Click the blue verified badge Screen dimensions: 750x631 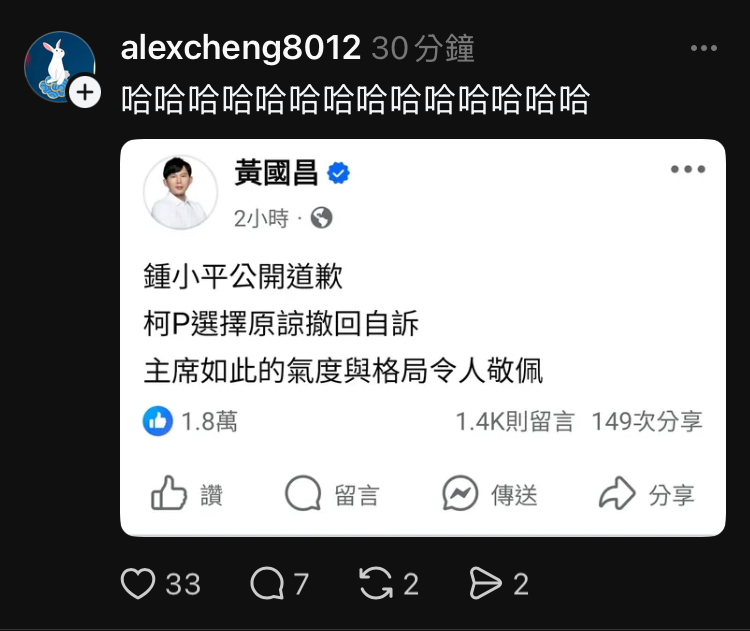click(338, 173)
